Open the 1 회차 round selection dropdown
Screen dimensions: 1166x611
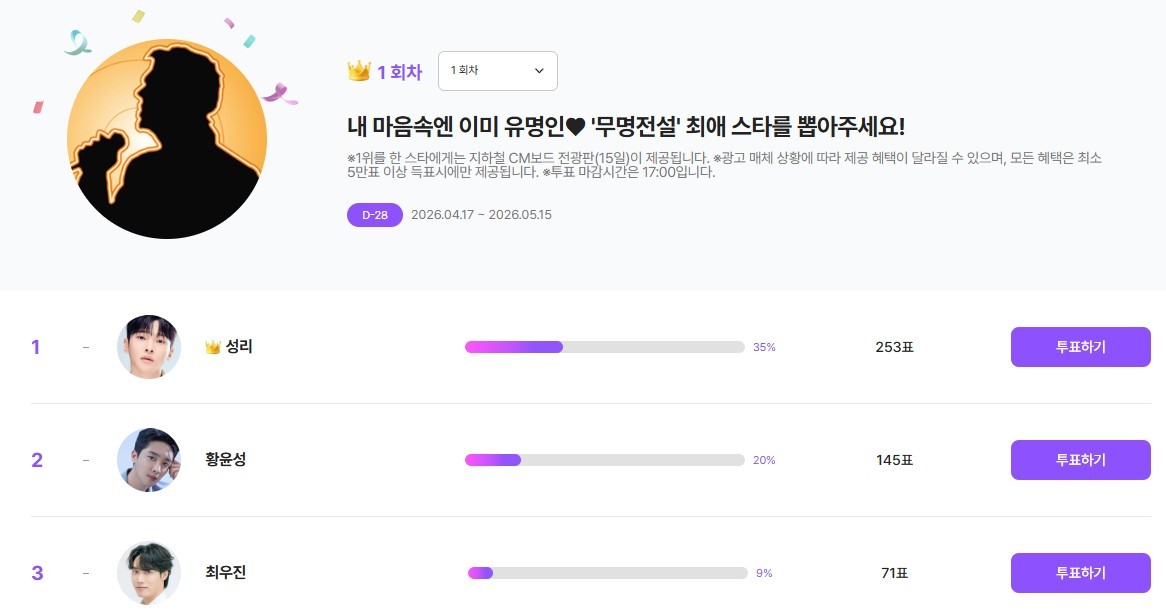[497, 71]
